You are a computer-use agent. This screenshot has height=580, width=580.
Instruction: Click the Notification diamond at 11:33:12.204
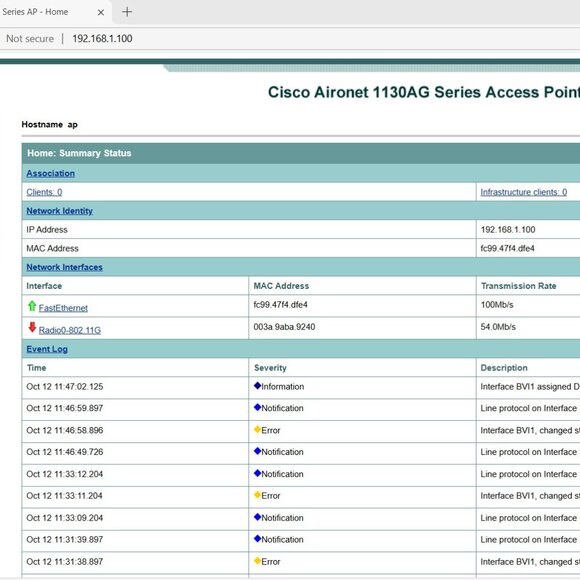click(x=257, y=473)
